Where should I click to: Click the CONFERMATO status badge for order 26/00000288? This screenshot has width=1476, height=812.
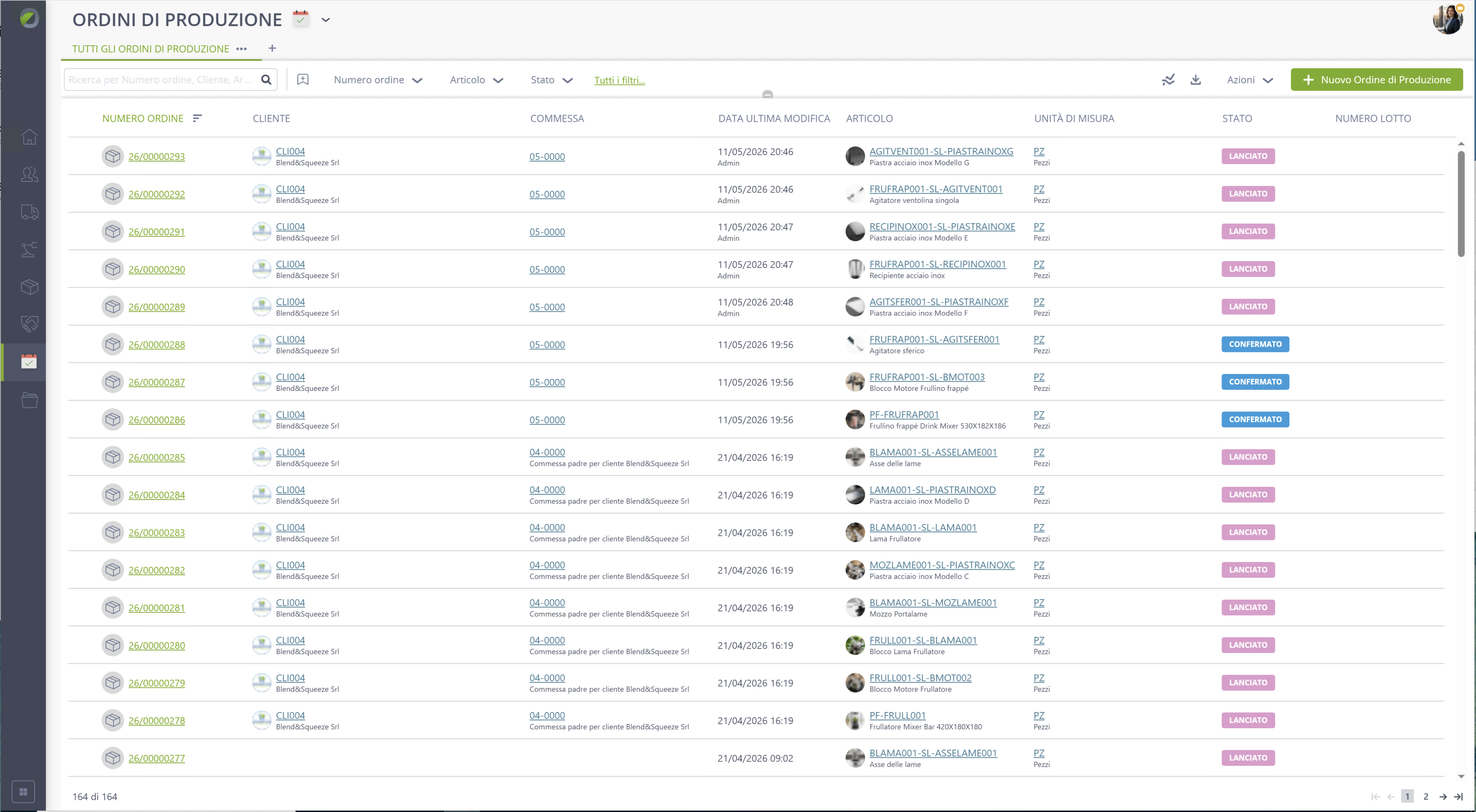coord(1255,344)
